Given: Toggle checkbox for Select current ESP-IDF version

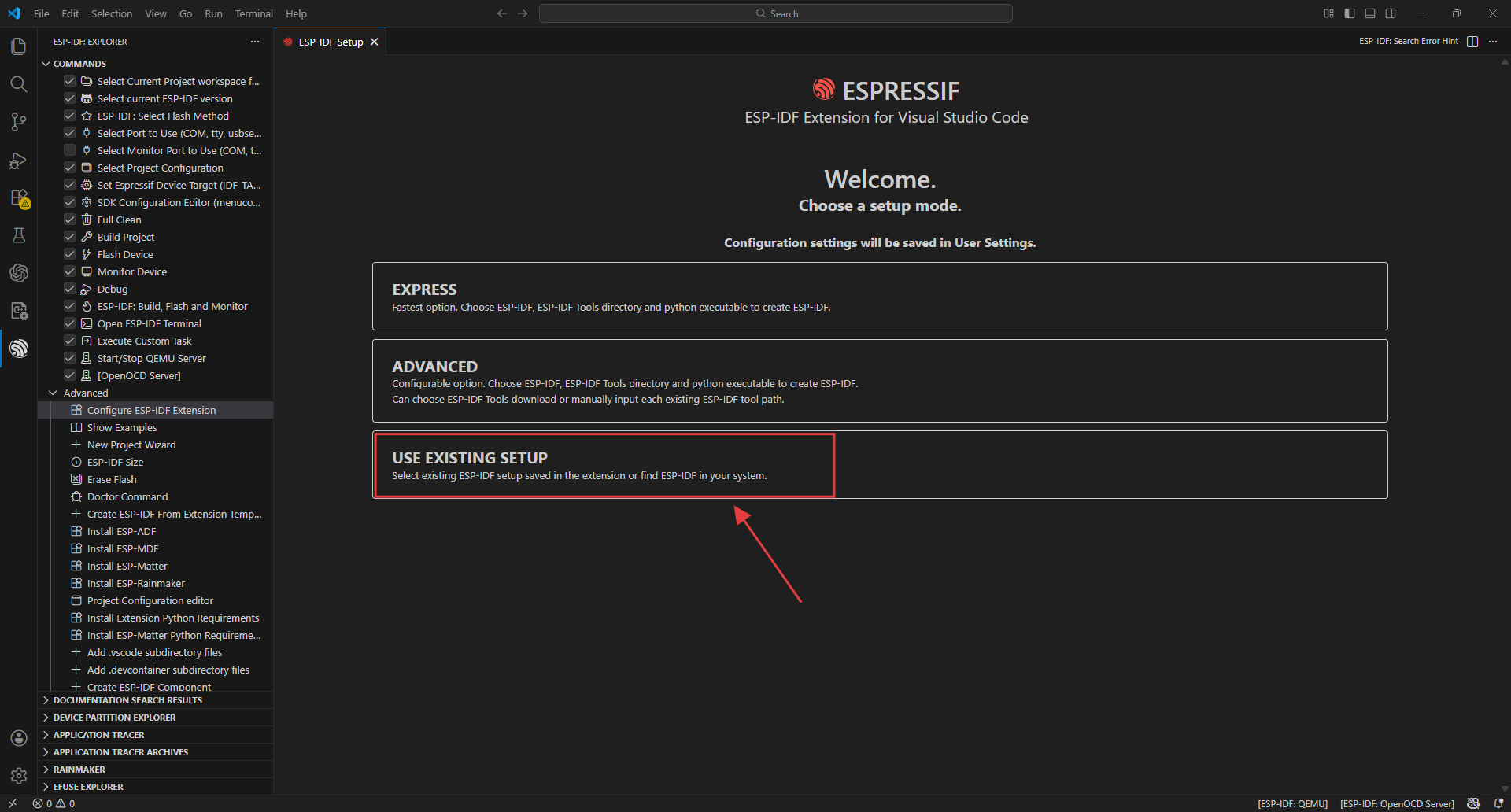Looking at the screenshot, I should (69, 98).
